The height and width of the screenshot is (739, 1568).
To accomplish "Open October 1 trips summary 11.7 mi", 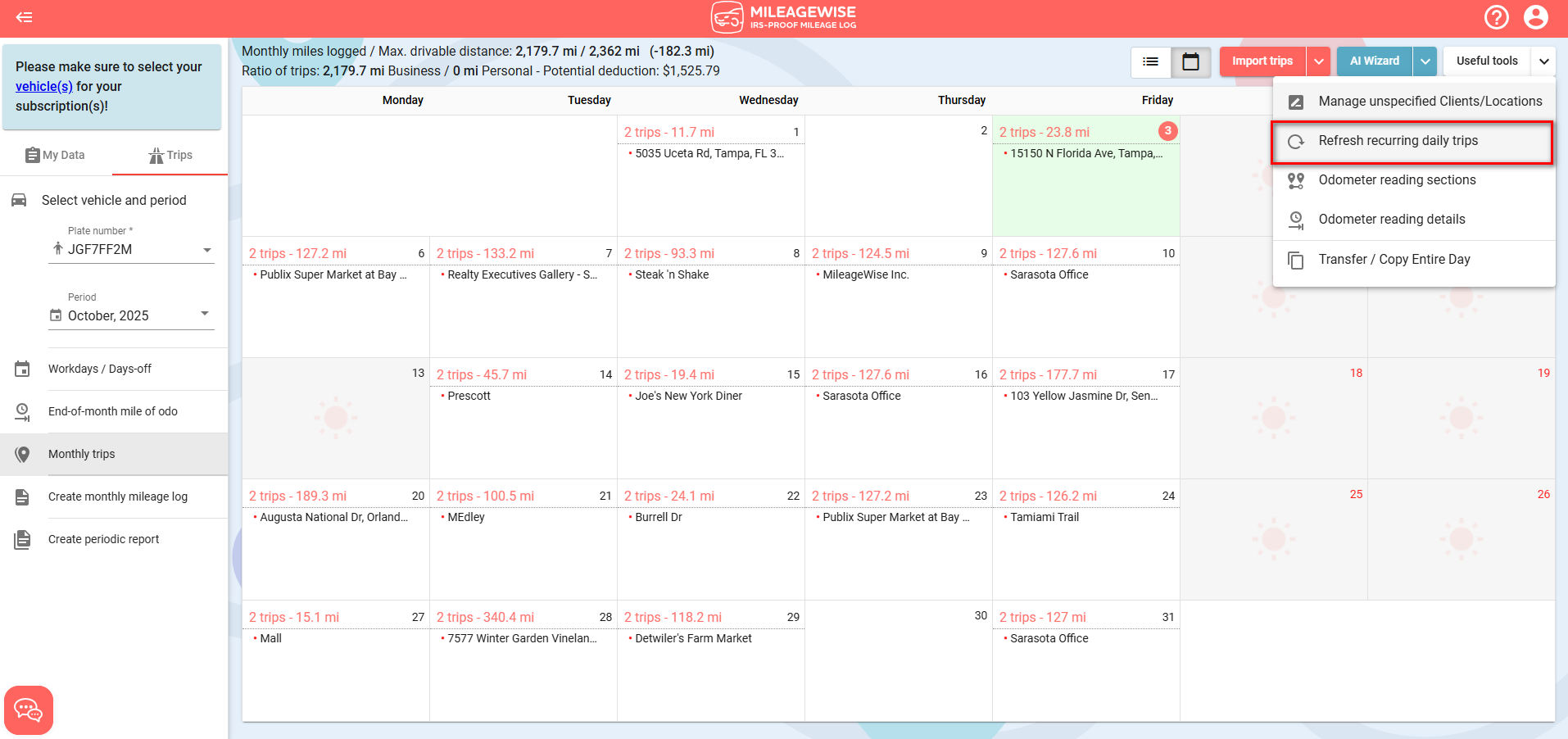I will tap(669, 132).
